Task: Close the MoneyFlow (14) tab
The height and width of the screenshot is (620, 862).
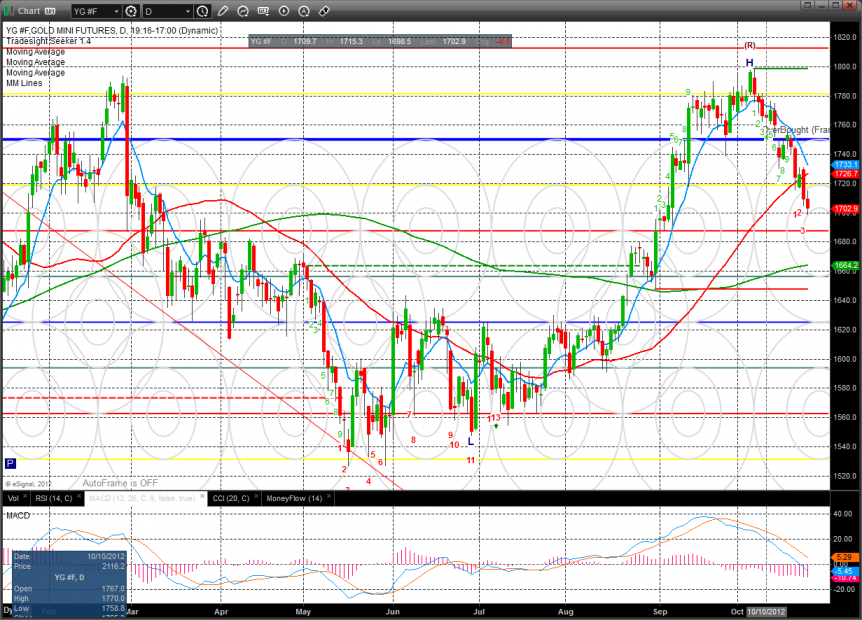Action: click(329, 496)
